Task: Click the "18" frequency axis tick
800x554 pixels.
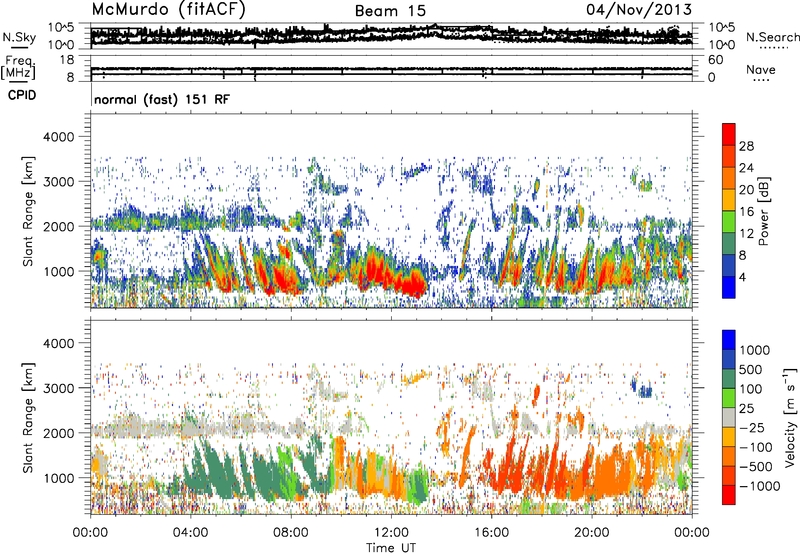Action: click(x=67, y=60)
